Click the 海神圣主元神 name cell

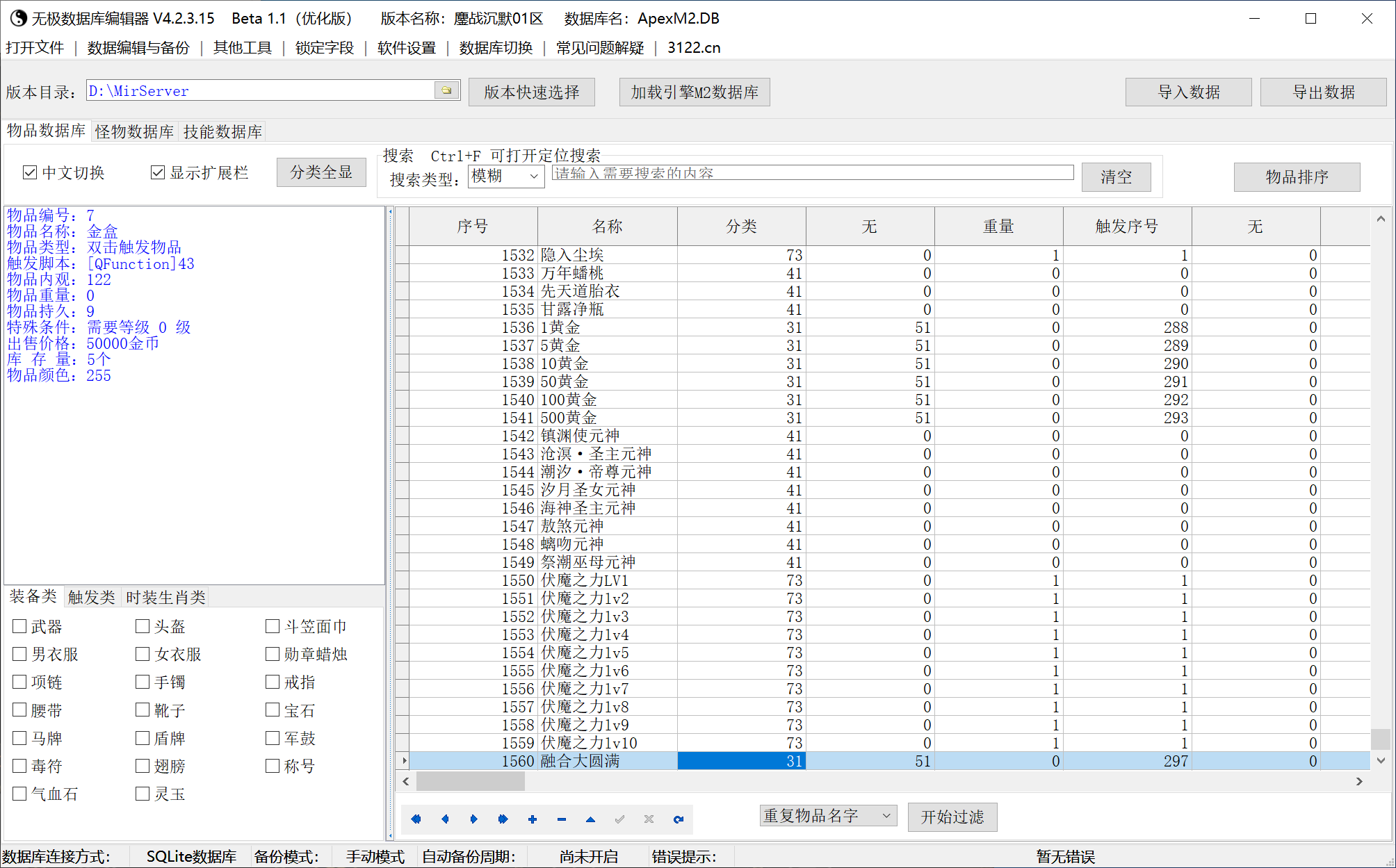coord(608,508)
